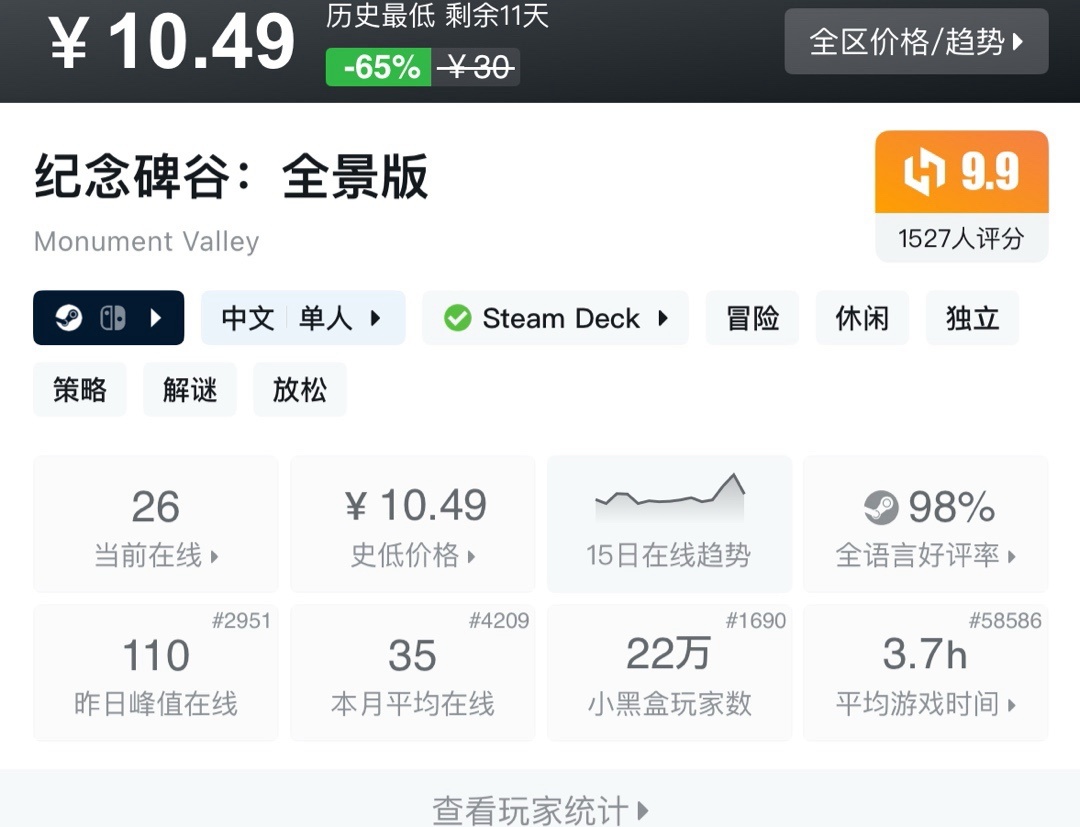Open 平均游戏时间 average playtime details
1080x827 pixels.
[x=925, y=673]
